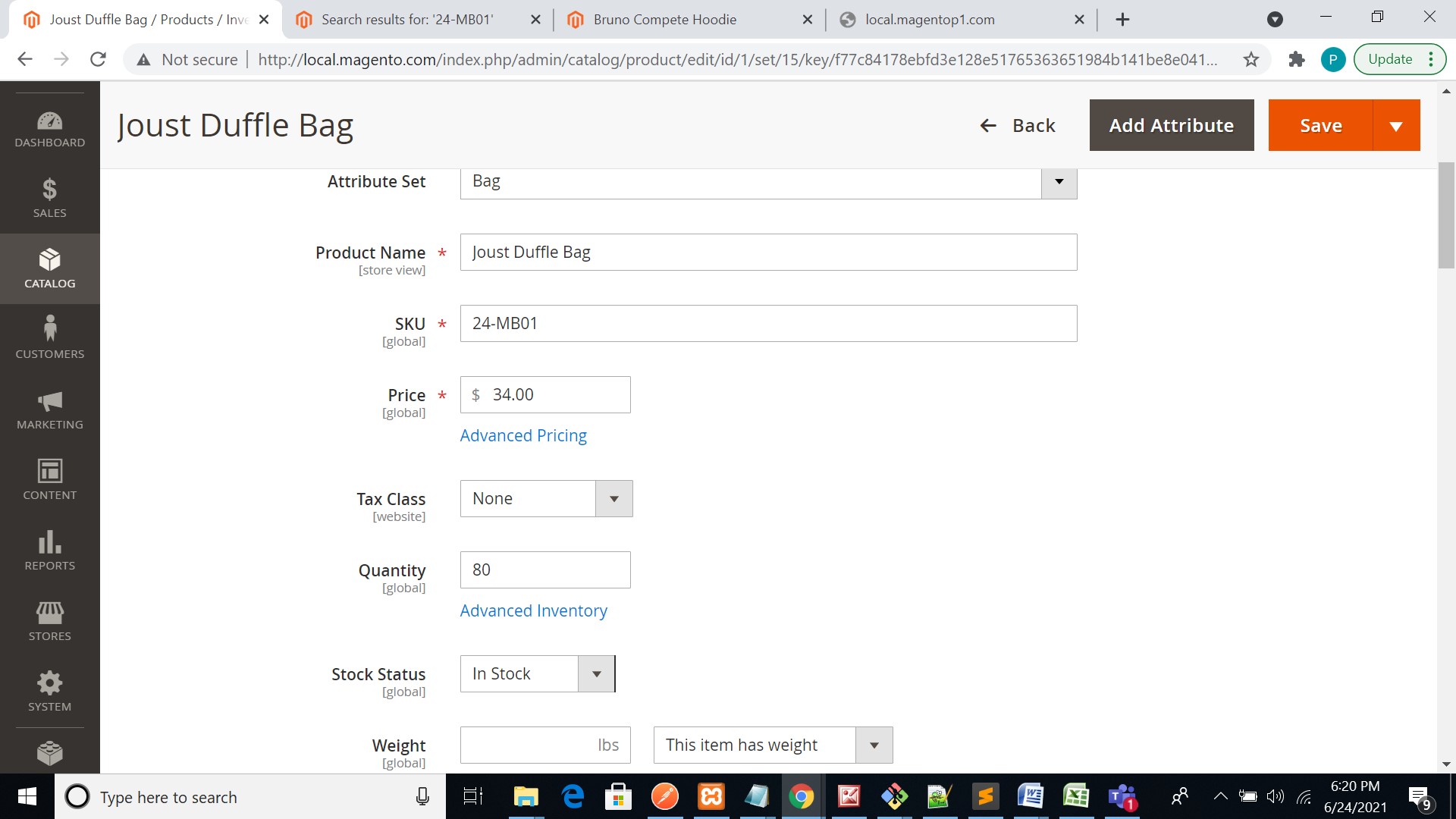Open the Attribute Set dropdown
The image size is (1456, 819).
(x=1059, y=182)
